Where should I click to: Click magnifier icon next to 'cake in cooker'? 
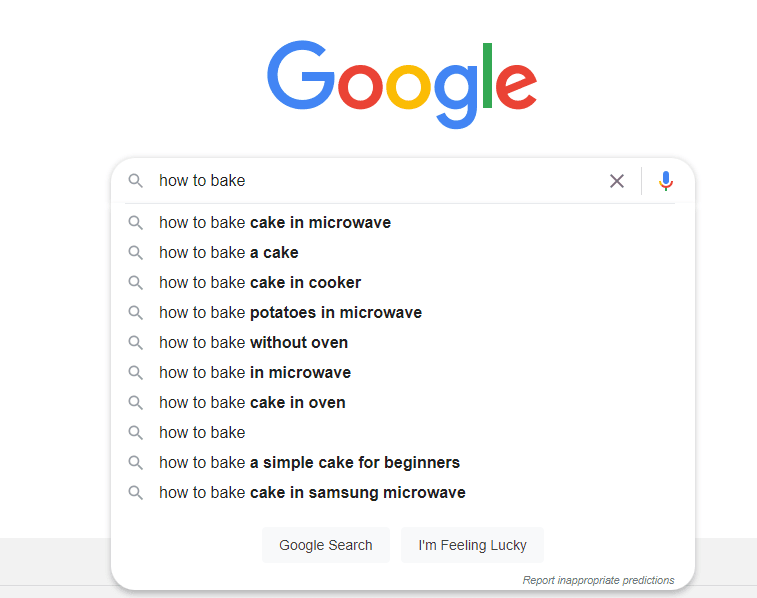click(x=135, y=282)
